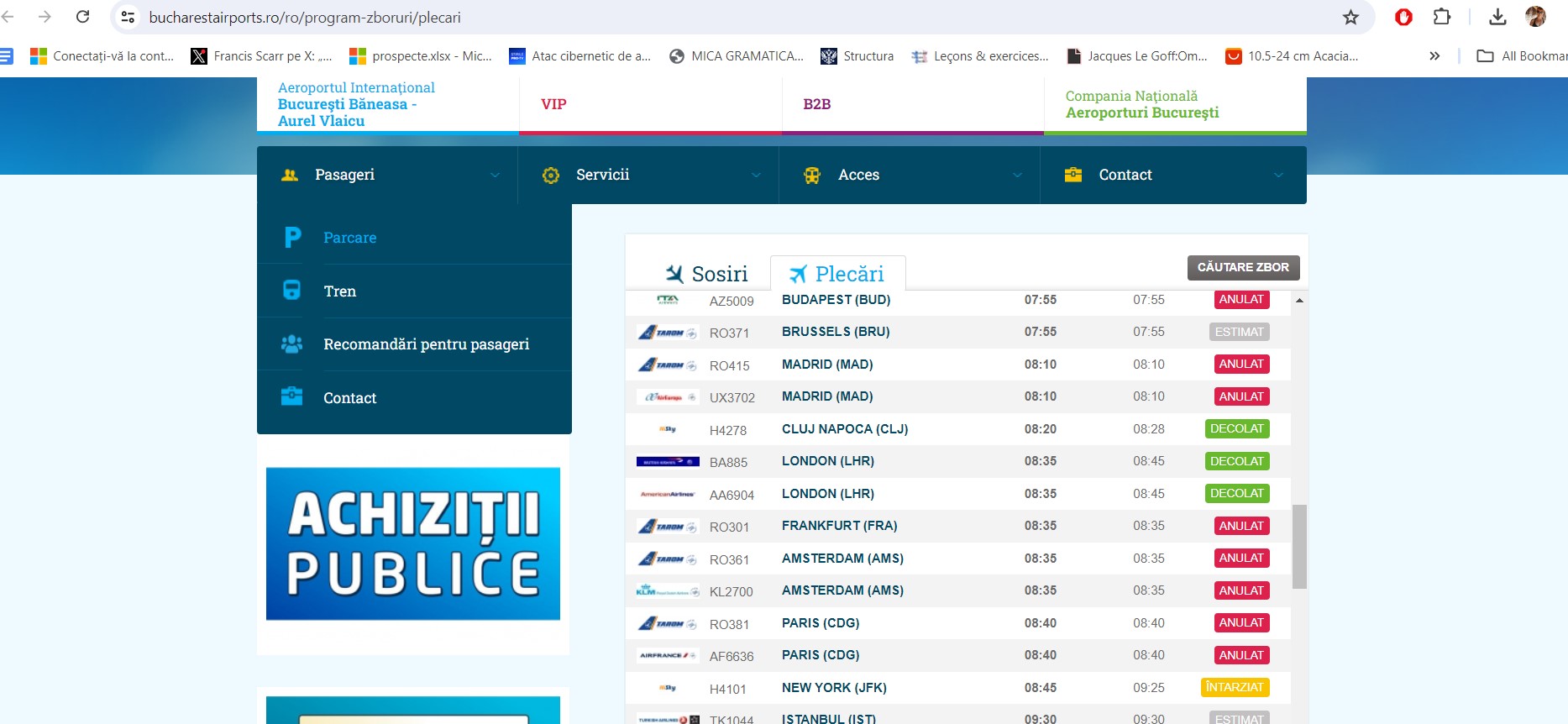
Task: Switch to the Sosiri arrivals tab
Action: coord(706,274)
